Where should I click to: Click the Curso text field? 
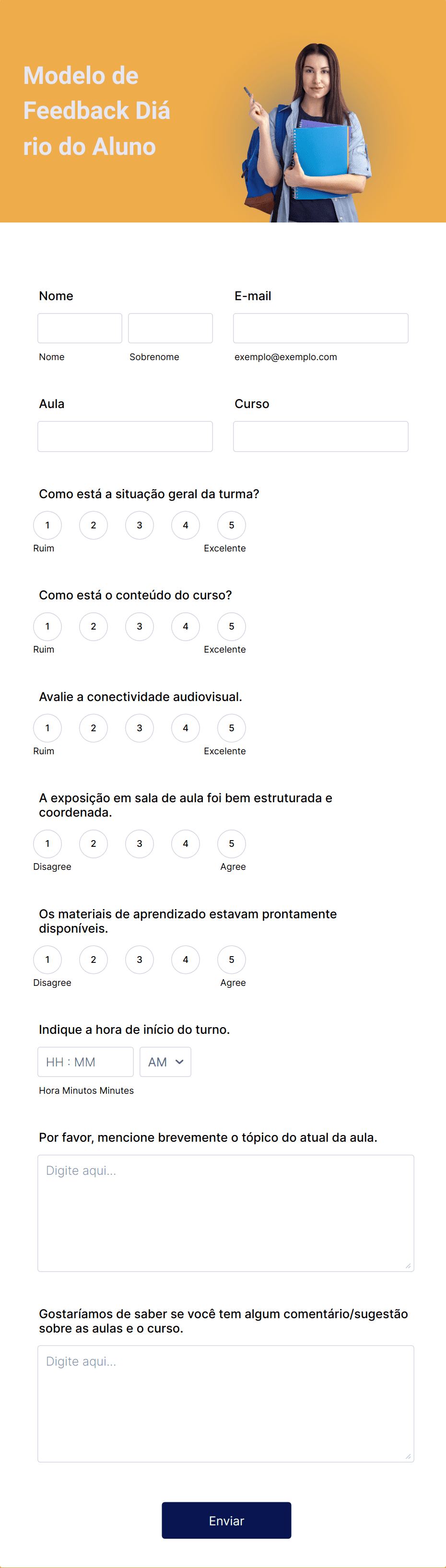[x=321, y=436]
